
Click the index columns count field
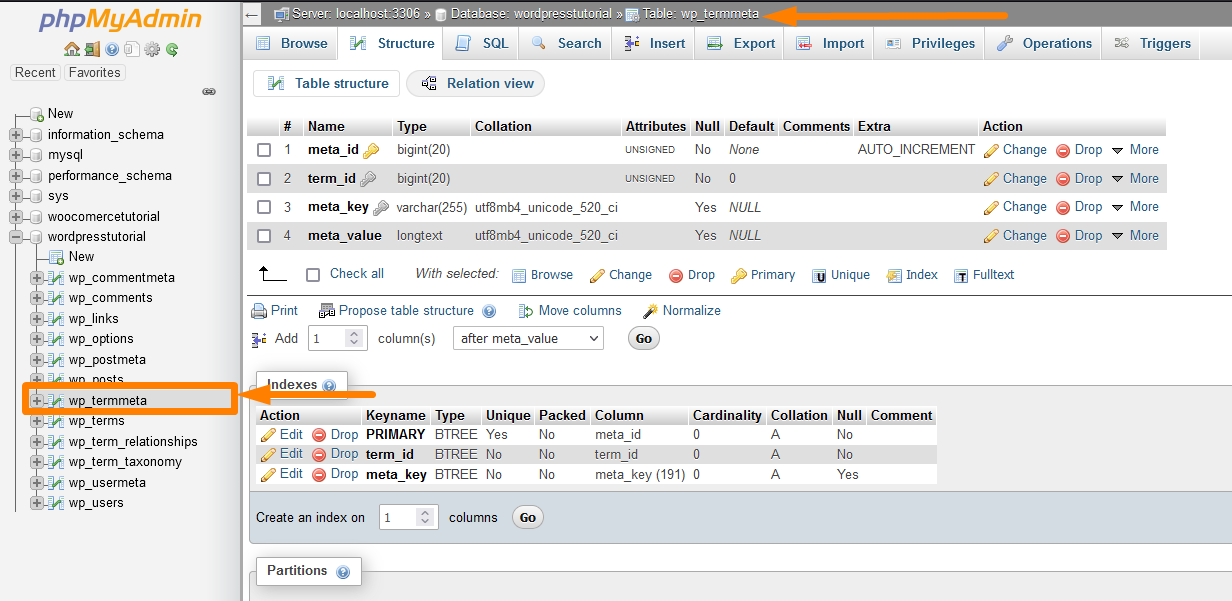click(409, 518)
